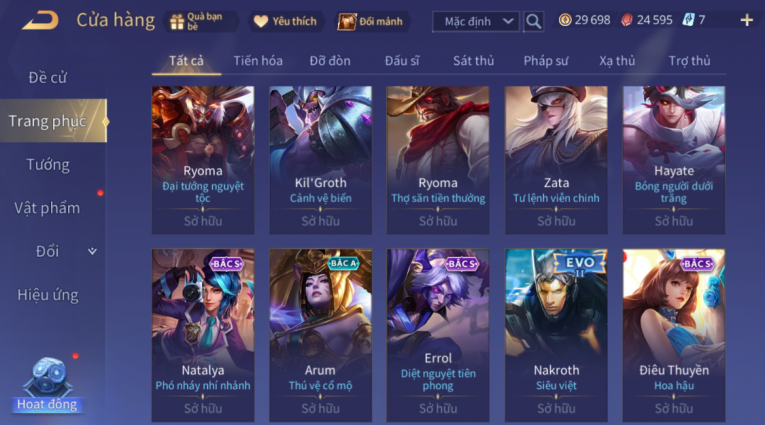Expand the Đổi sidebar chevron
765x425 pixels.
pos(92,251)
